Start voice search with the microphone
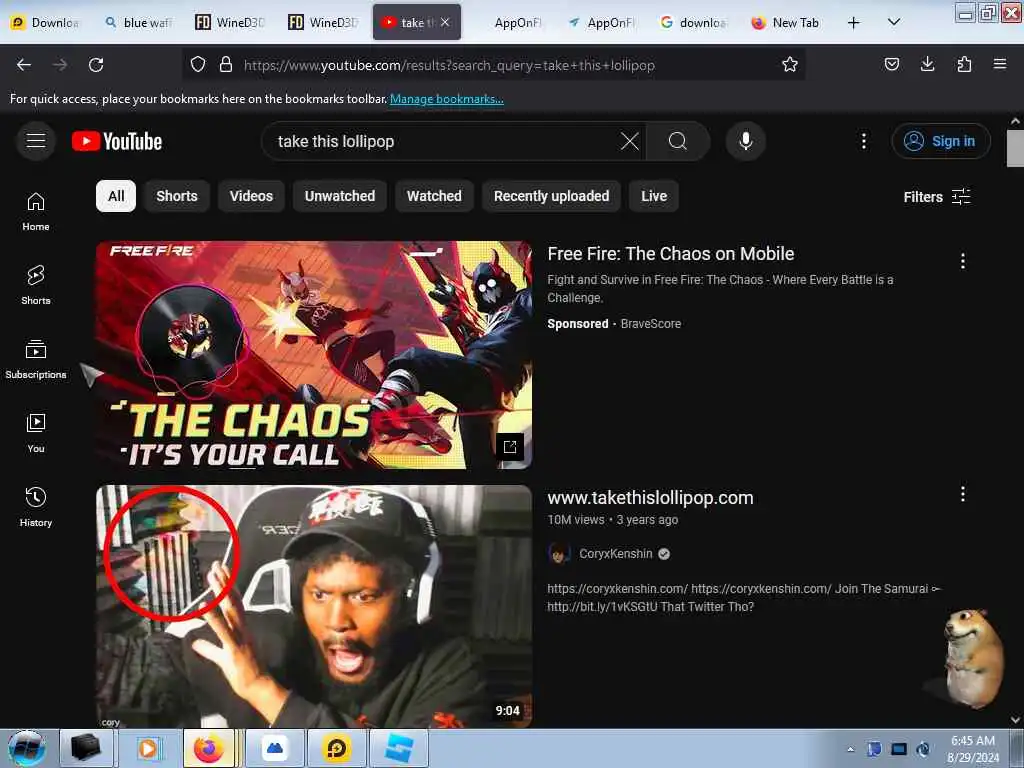 746,141
